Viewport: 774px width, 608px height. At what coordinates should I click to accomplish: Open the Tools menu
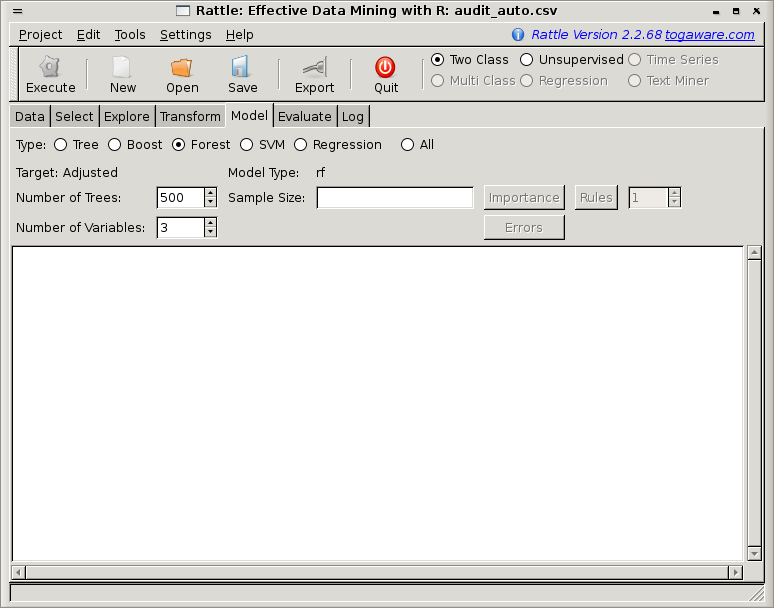tap(130, 35)
